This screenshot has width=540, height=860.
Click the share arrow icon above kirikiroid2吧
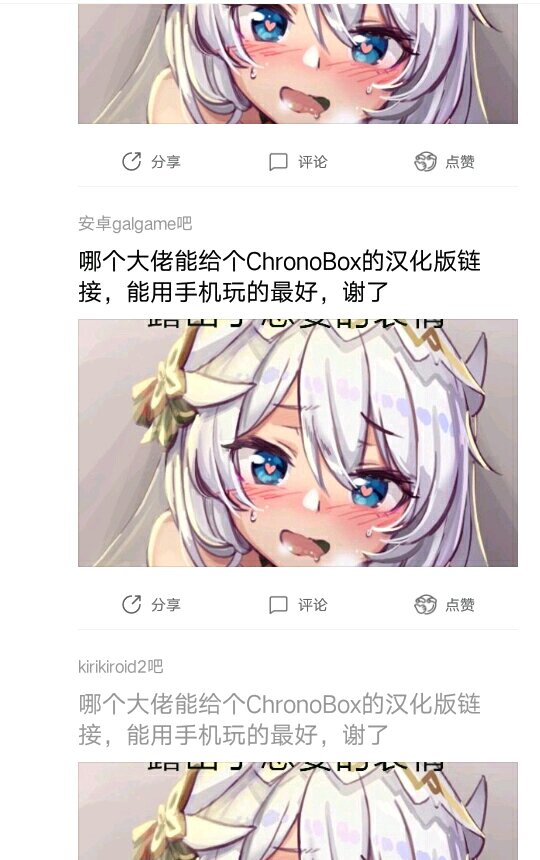(x=132, y=604)
